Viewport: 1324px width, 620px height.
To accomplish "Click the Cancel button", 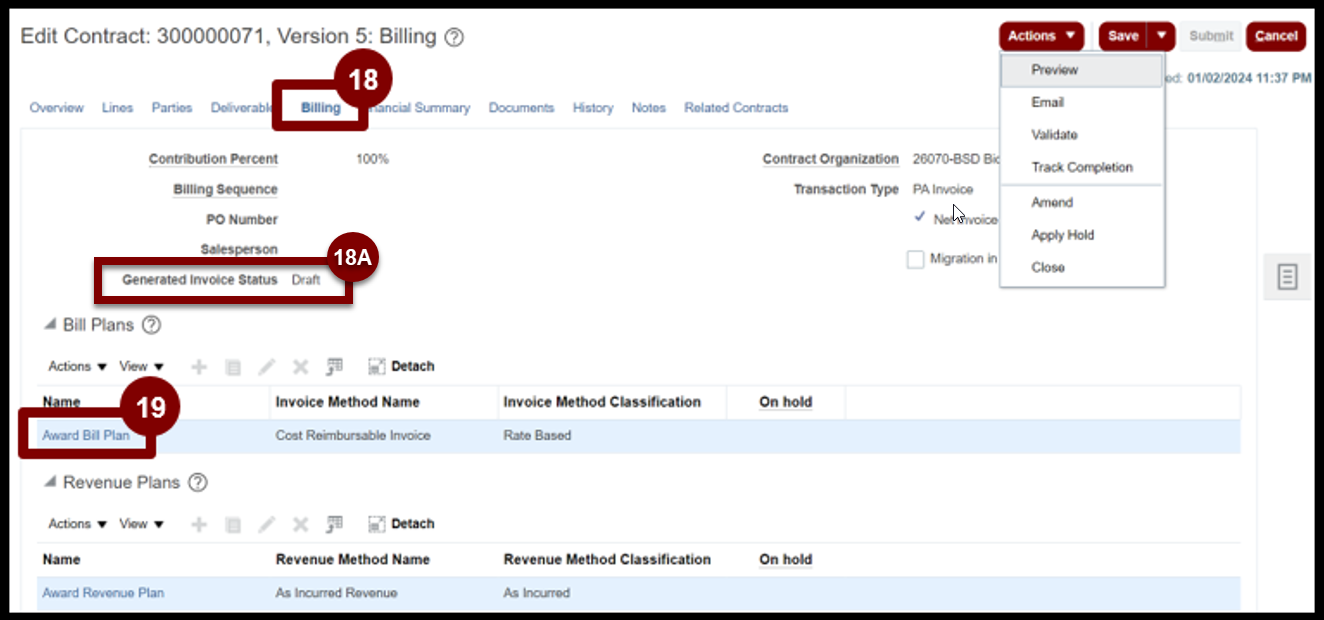I will pyautogui.click(x=1275, y=36).
